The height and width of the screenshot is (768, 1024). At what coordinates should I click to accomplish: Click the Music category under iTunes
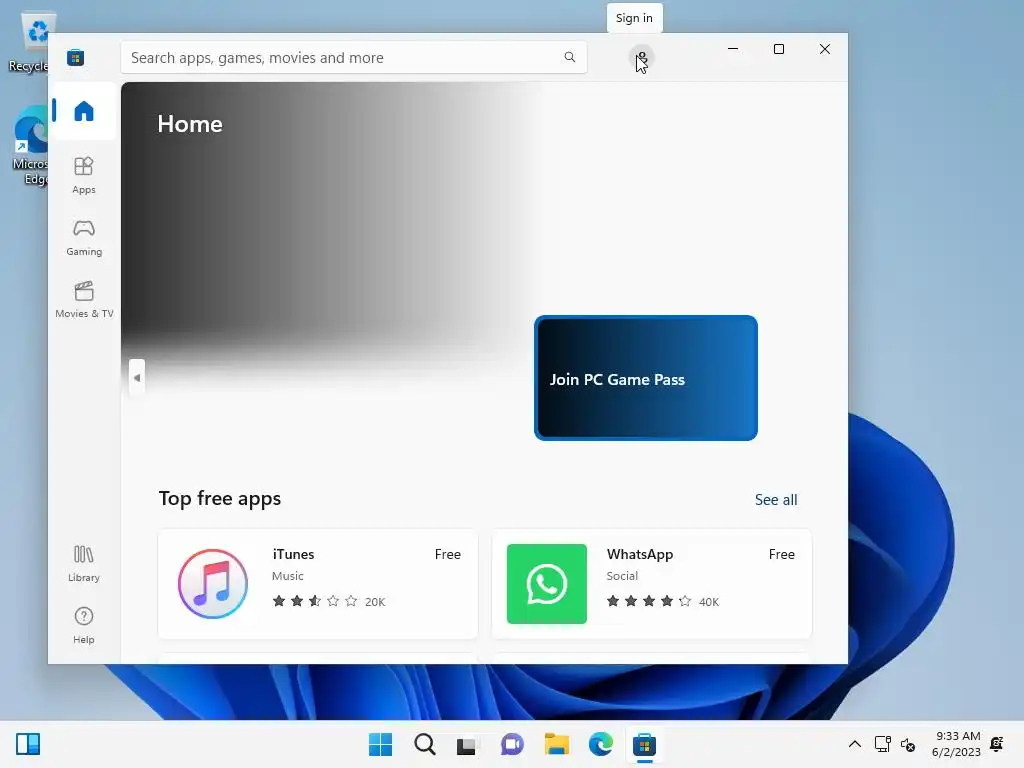coord(287,575)
